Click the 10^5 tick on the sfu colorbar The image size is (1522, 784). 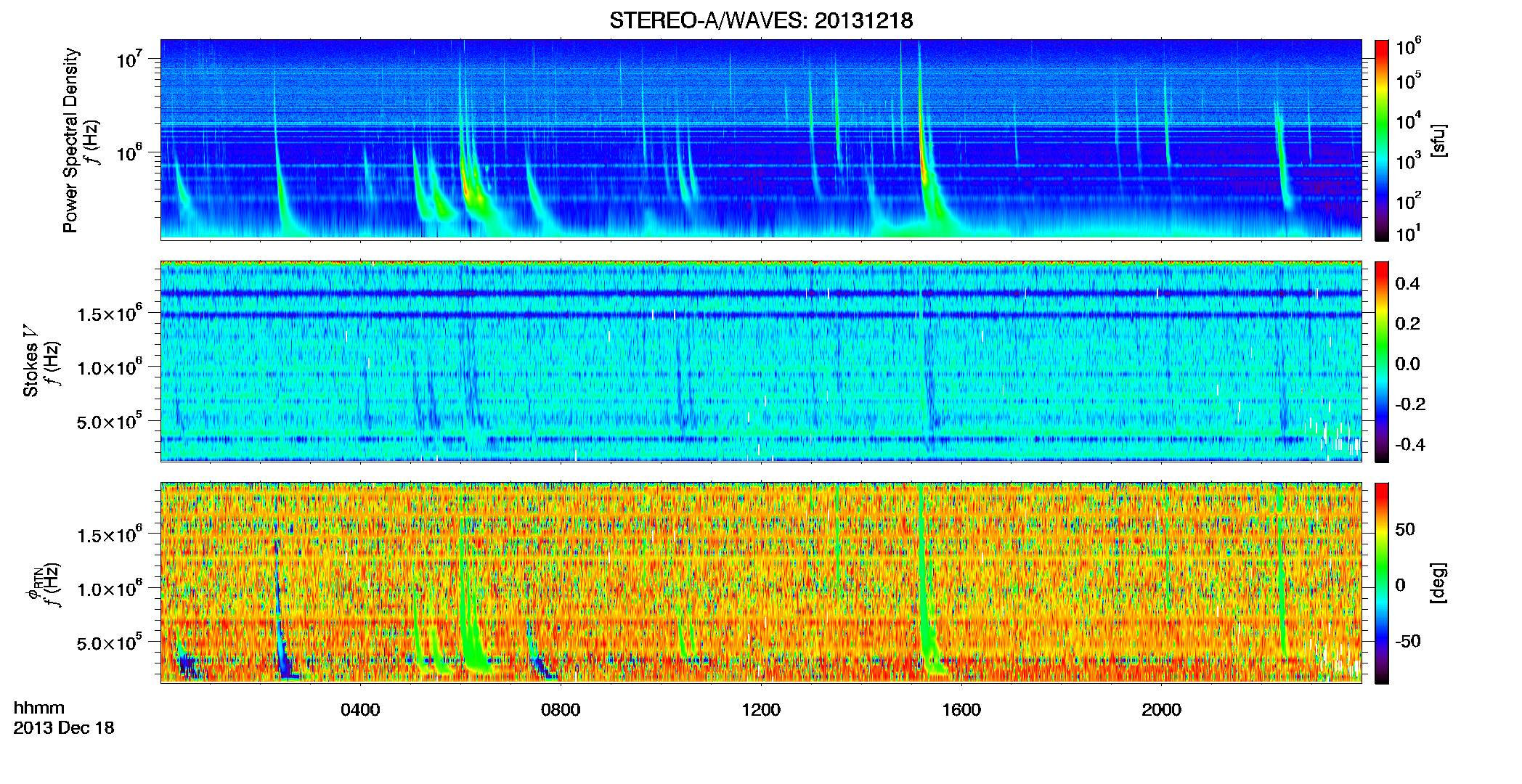click(1409, 81)
